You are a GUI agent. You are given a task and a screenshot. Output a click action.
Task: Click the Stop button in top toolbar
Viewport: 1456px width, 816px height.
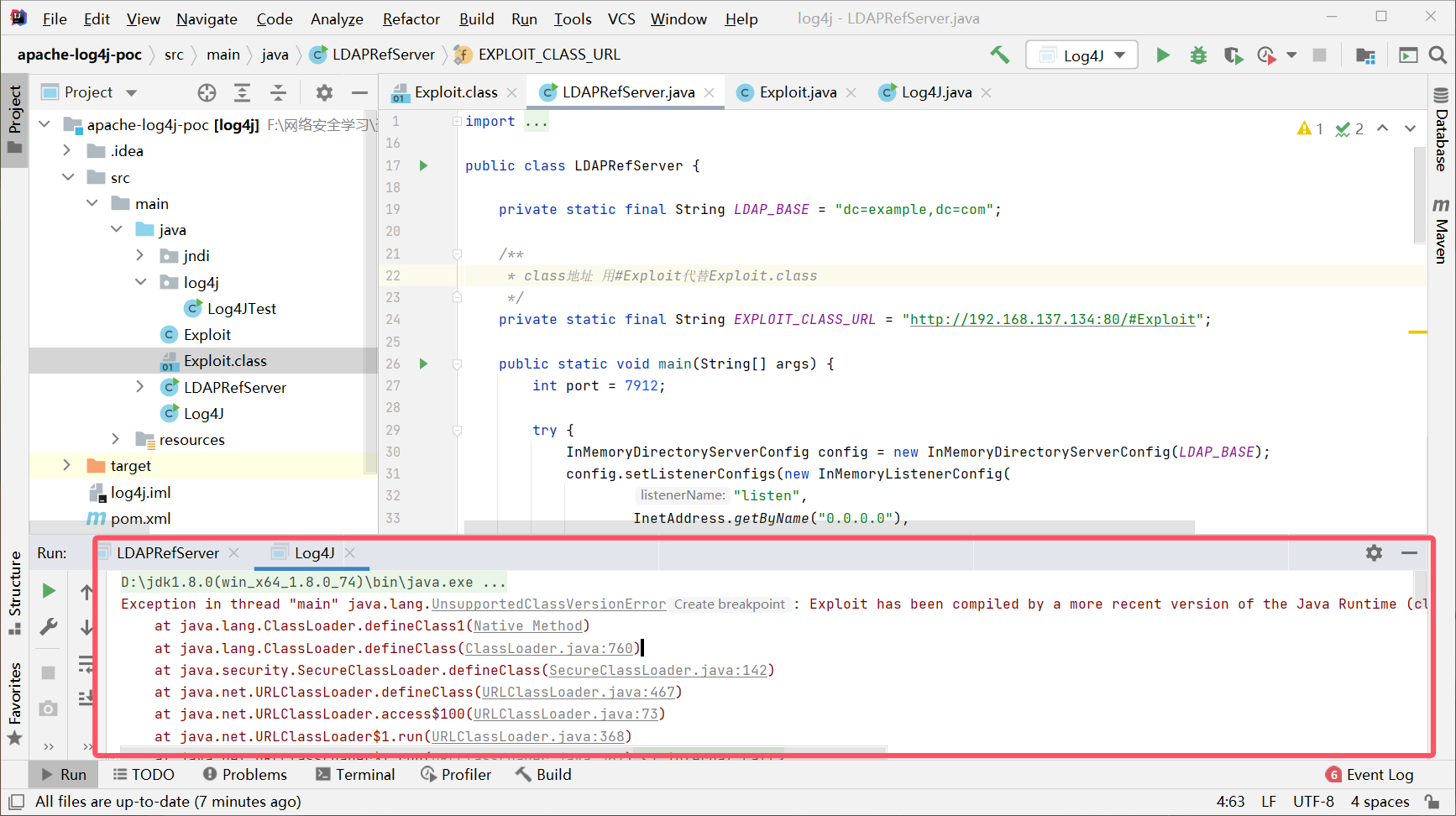click(1319, 55)
